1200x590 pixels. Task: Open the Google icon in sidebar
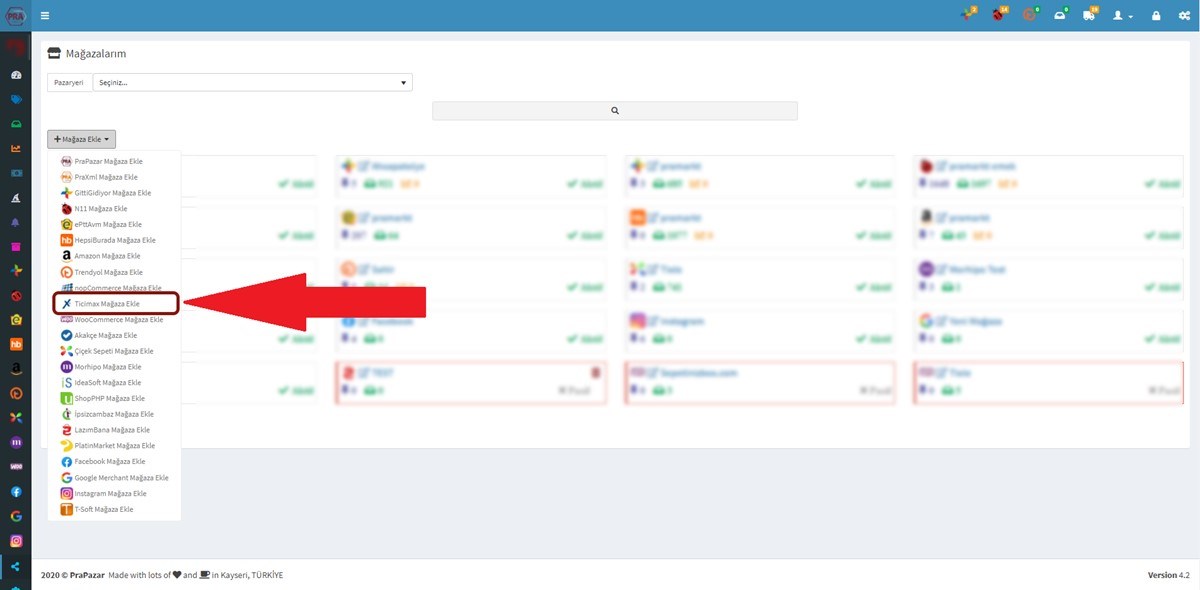click(16, 516)
